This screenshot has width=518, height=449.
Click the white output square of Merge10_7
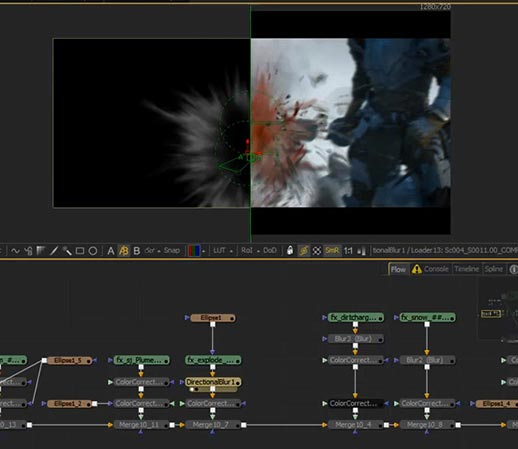tap(244, 425)
